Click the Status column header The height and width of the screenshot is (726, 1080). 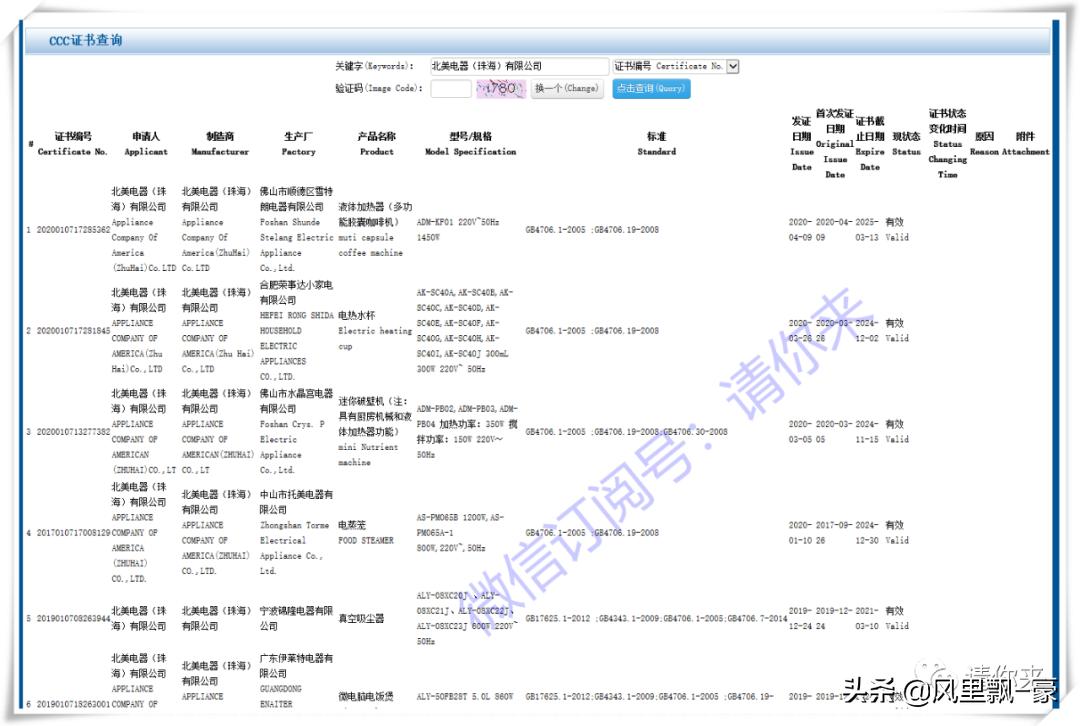click(x=906, y=143)
